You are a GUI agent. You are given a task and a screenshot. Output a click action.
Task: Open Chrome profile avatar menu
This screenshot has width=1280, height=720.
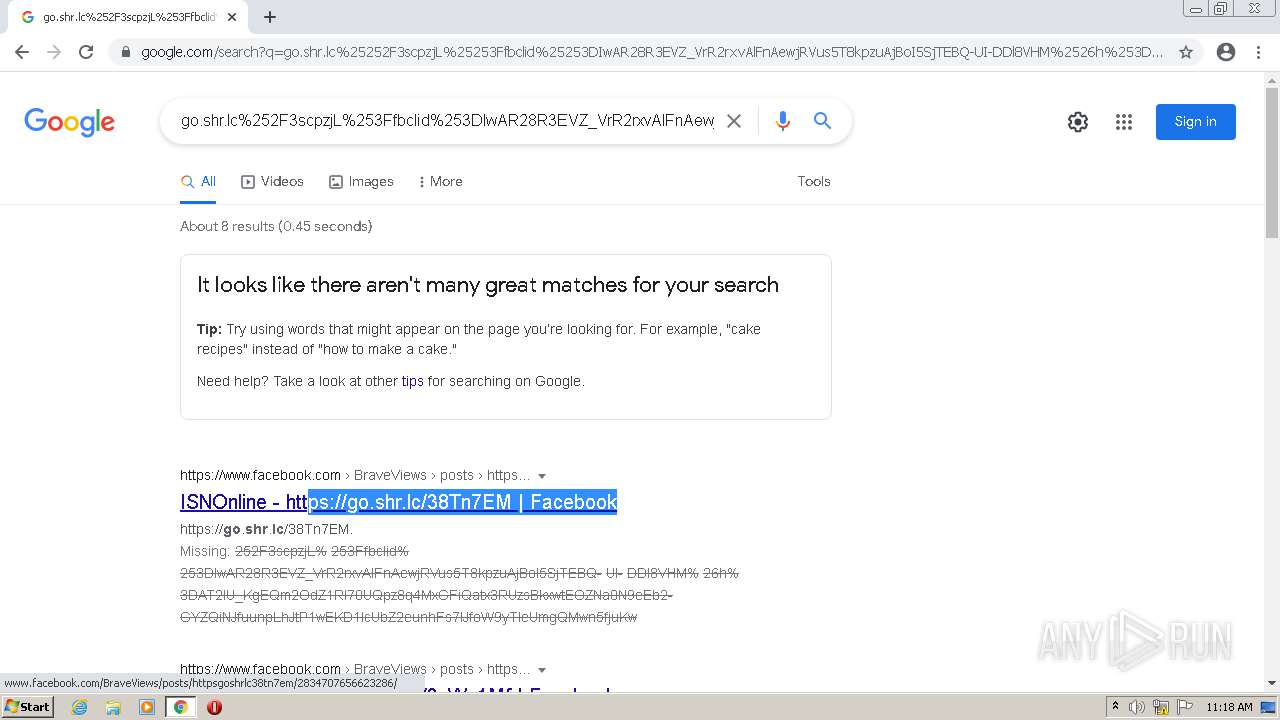1226,52
